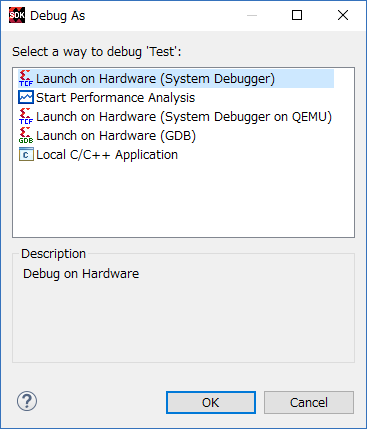This screenshot has height=429, width=367.
Task: Confirm with the OK button
Action: [211, 402]
